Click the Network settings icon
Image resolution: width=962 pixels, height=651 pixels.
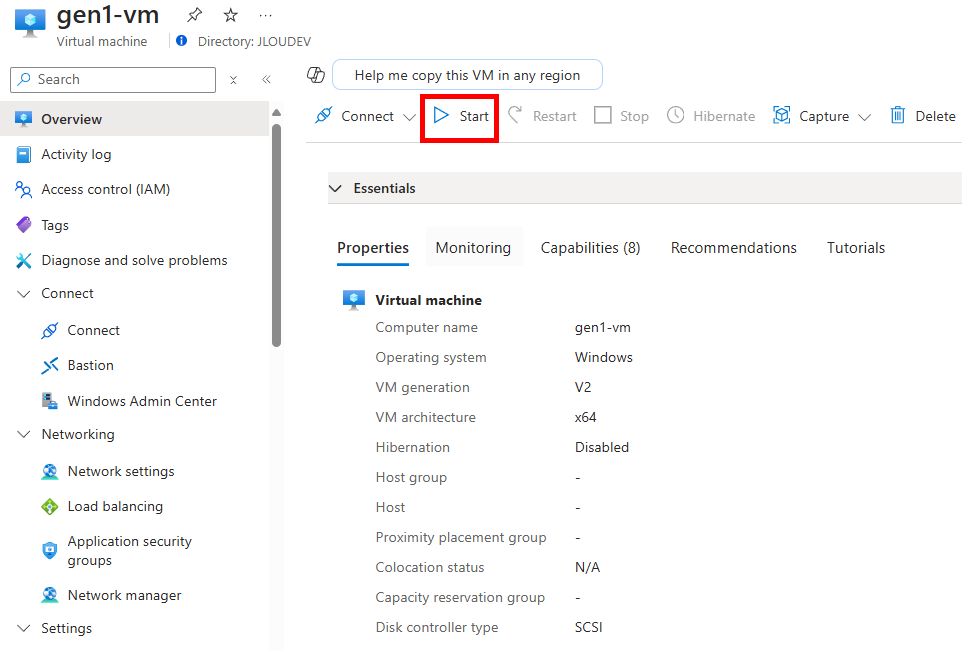[50, 472]
